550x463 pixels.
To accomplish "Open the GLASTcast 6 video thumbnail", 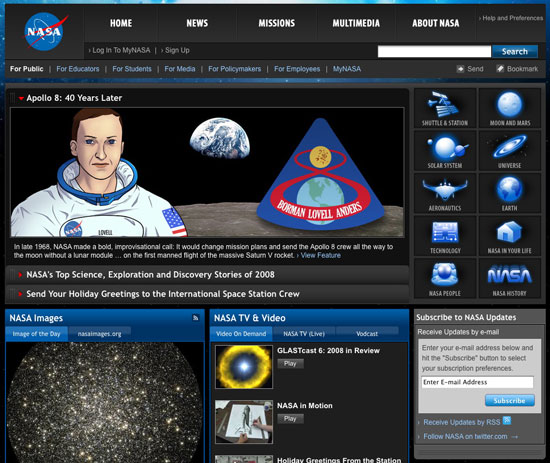I will [x=244, y=367].
